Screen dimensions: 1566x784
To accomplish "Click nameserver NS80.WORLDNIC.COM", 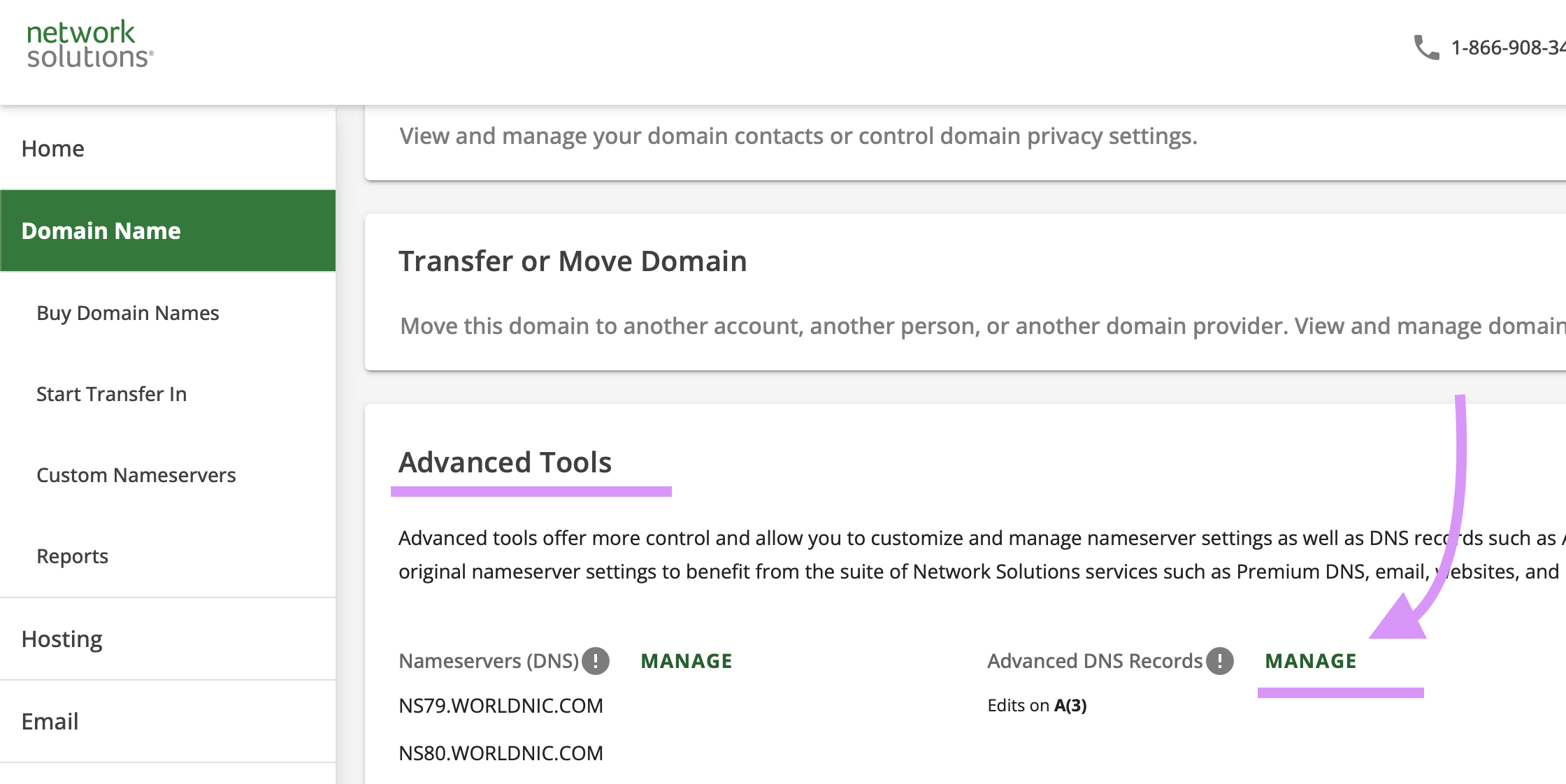I will [501, 753].
